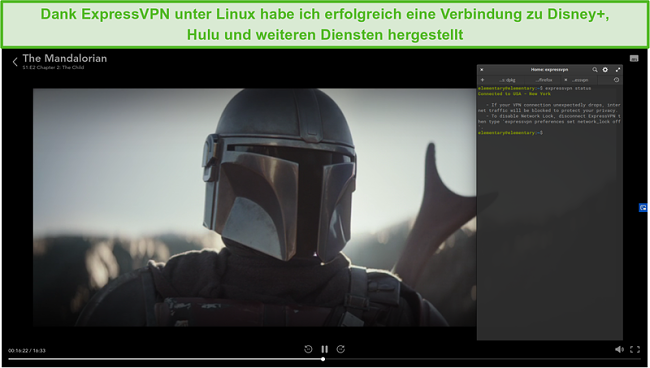Click the episode subtitle 'S1:E2 Chapter 2: The Child'
The height and width of the screenshot is (368, 650).
(53, 68)
